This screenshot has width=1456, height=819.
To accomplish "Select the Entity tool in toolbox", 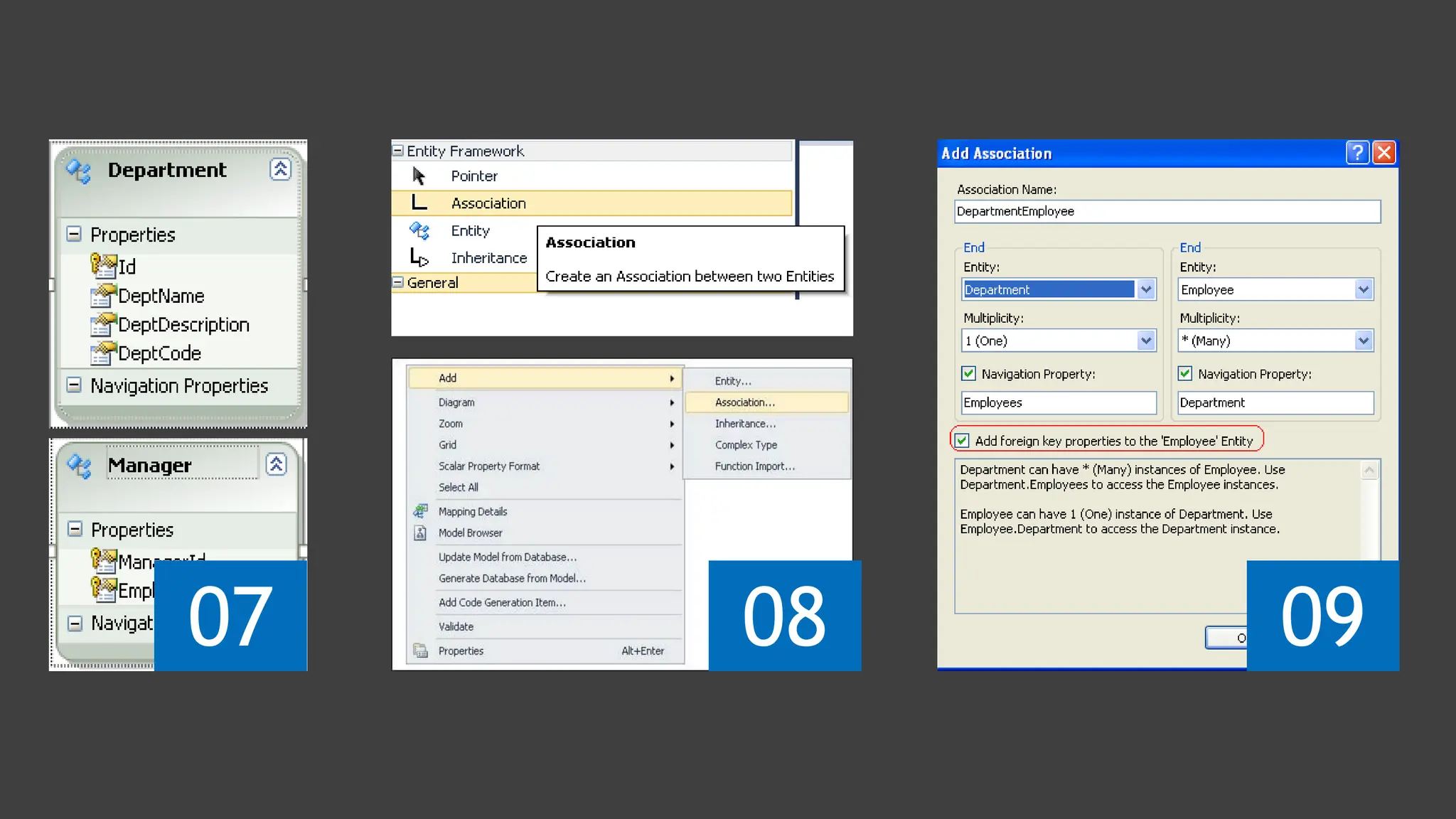I will (470, 231).
